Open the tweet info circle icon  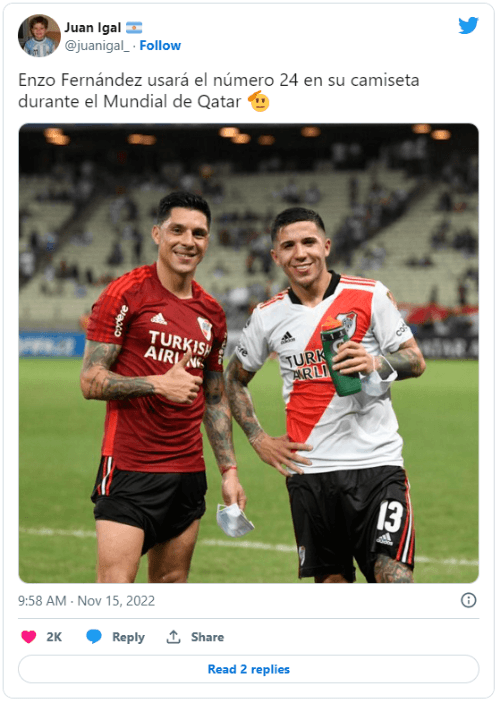click(469, 600)
